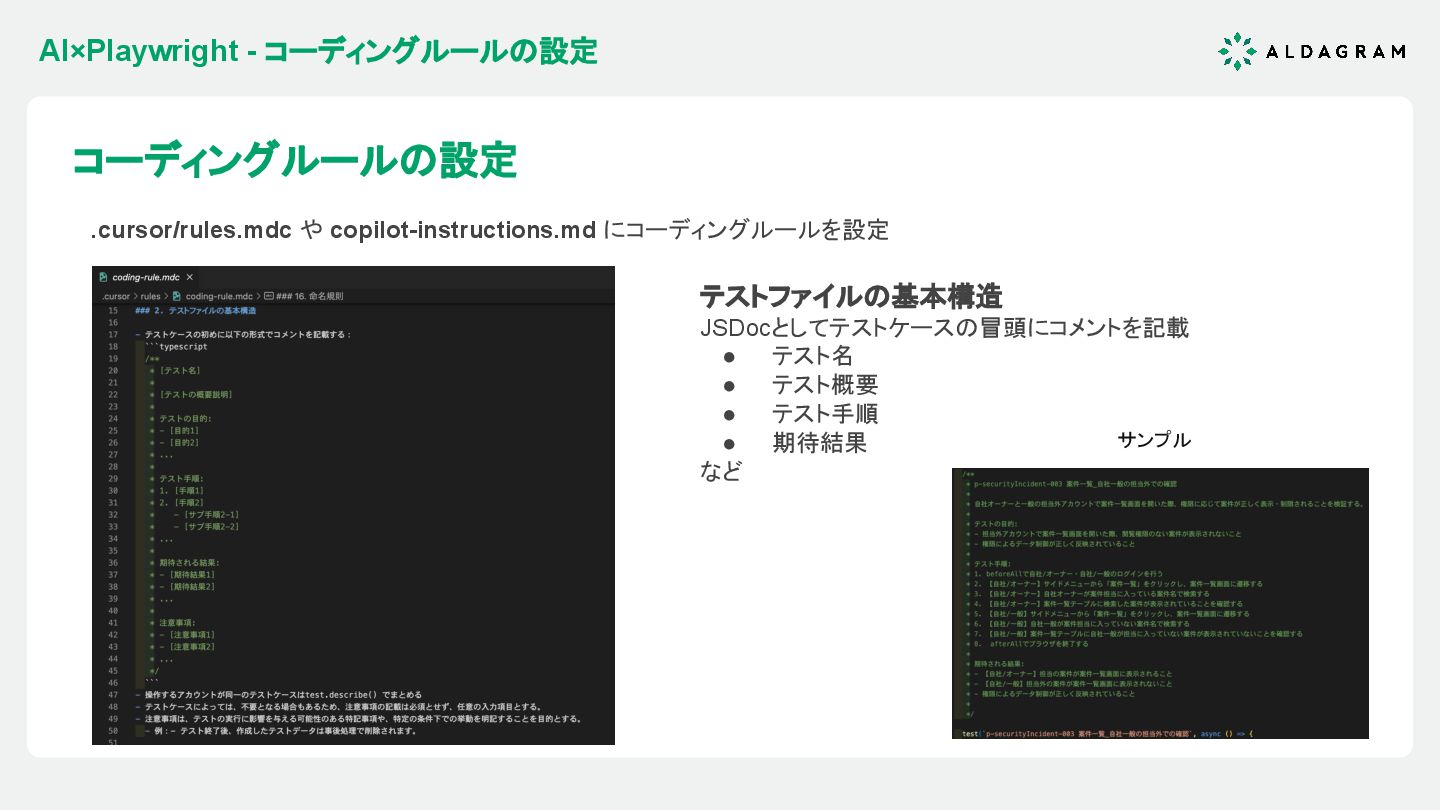Image resolution: width=1440 pixels, height=810 pixels.
Task: Click '期待される結果:' in sample code
Action: pos(1000,664)
